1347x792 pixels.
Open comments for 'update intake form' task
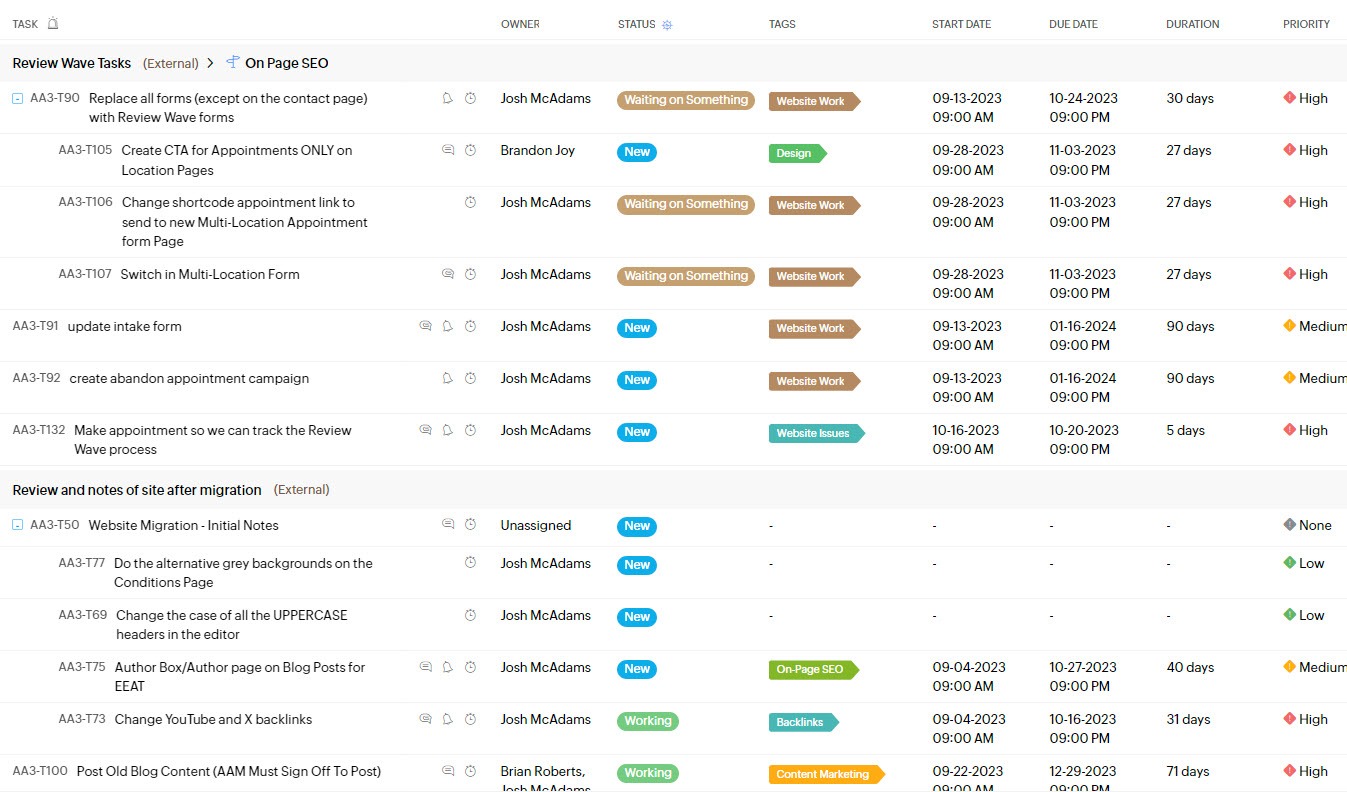pos(425,326)
